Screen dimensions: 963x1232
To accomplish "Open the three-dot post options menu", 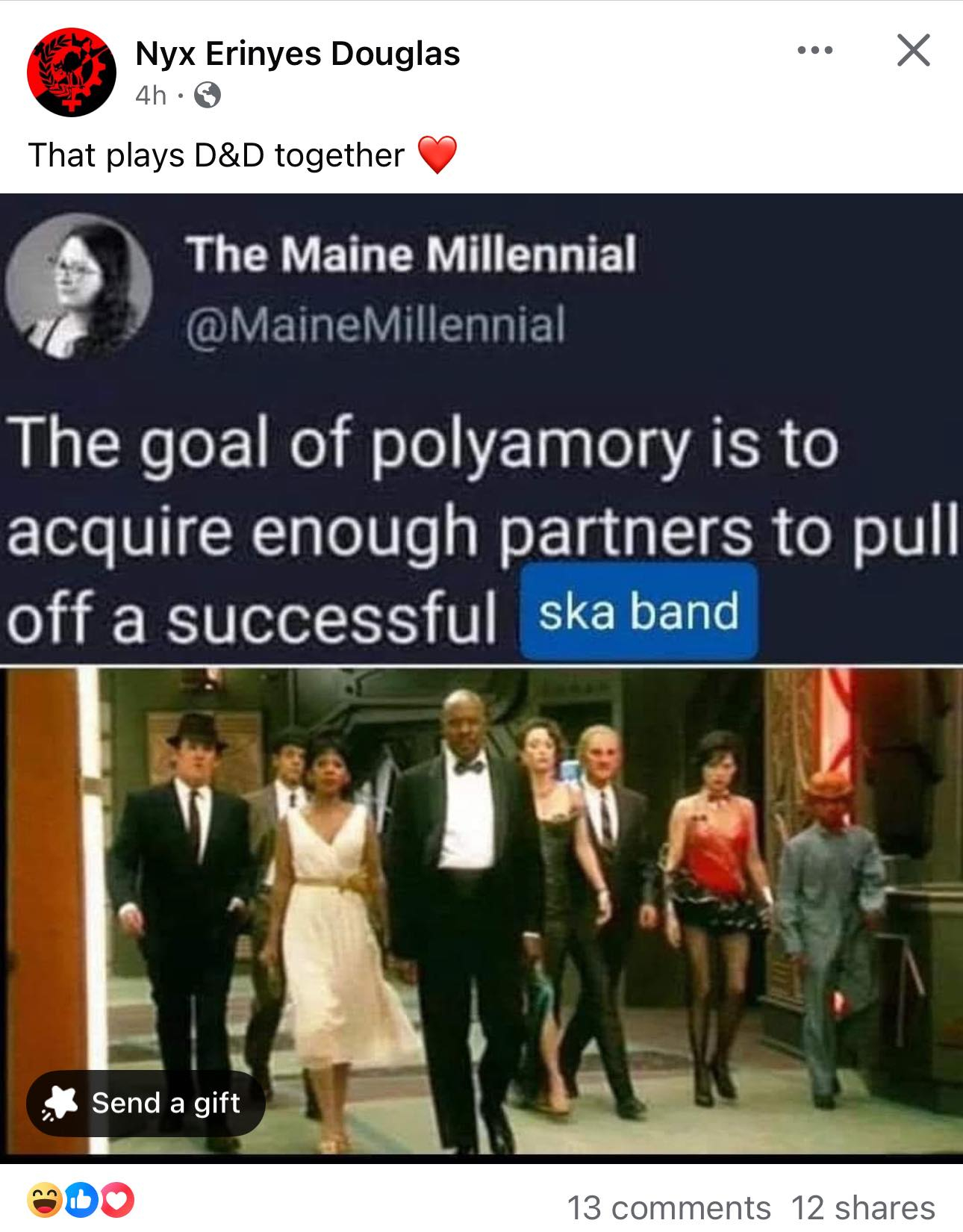I will point(814,51).
